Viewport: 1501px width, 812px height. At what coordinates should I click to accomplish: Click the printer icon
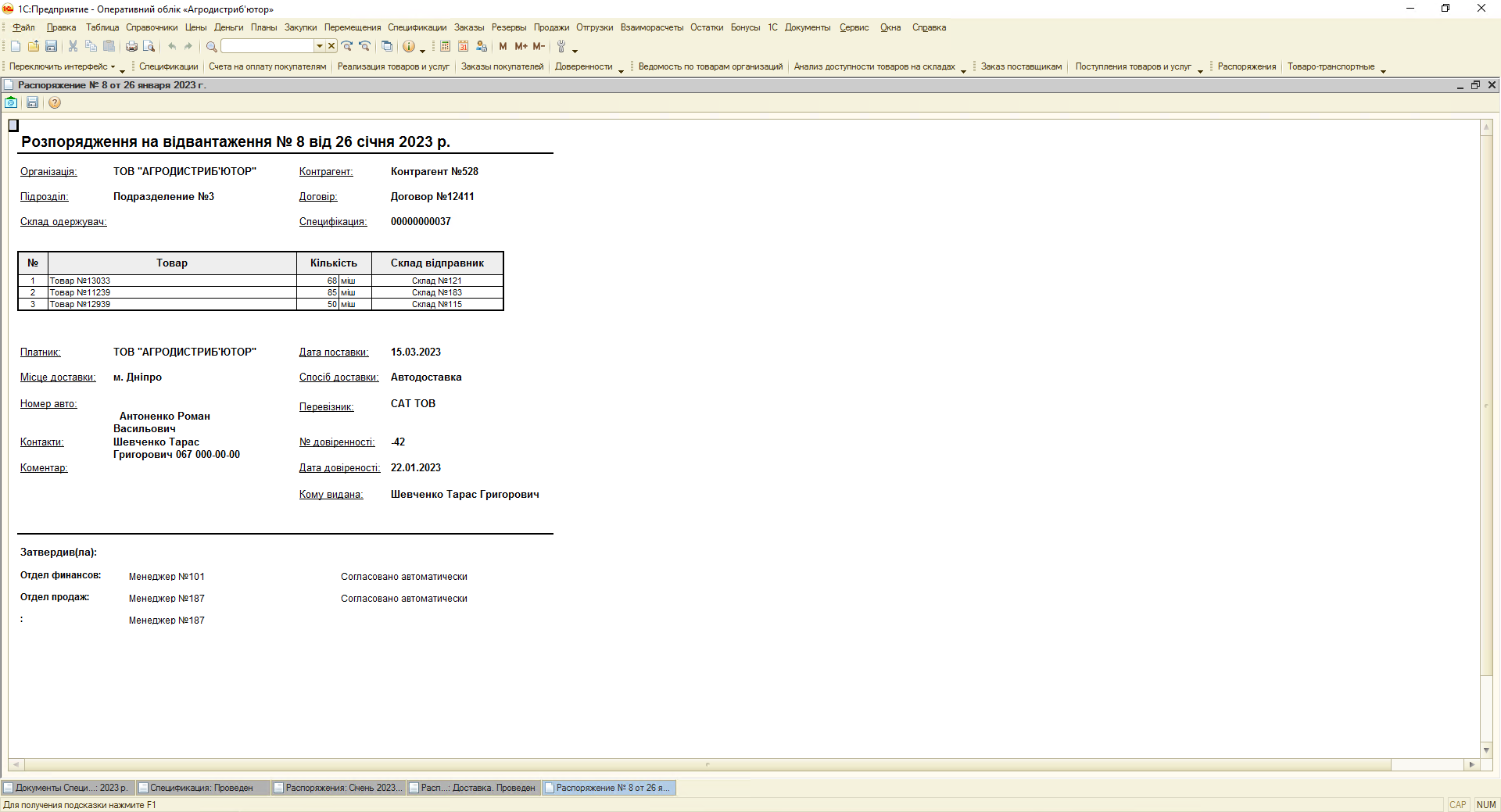[131, 46]
